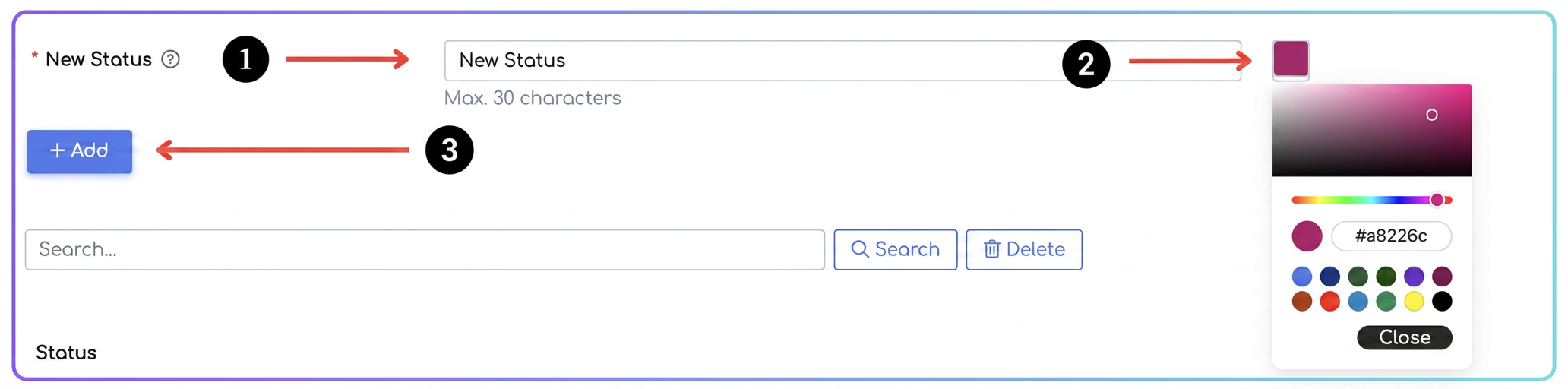Screen dimensions: 1568x389
Task: Select the black preset color
Action: point(1441,302)
